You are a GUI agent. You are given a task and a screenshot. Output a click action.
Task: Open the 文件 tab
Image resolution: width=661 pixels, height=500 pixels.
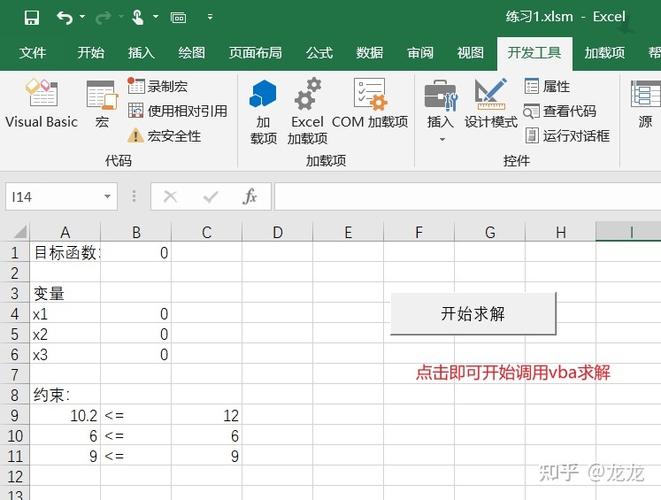click(x=32, y=53)
